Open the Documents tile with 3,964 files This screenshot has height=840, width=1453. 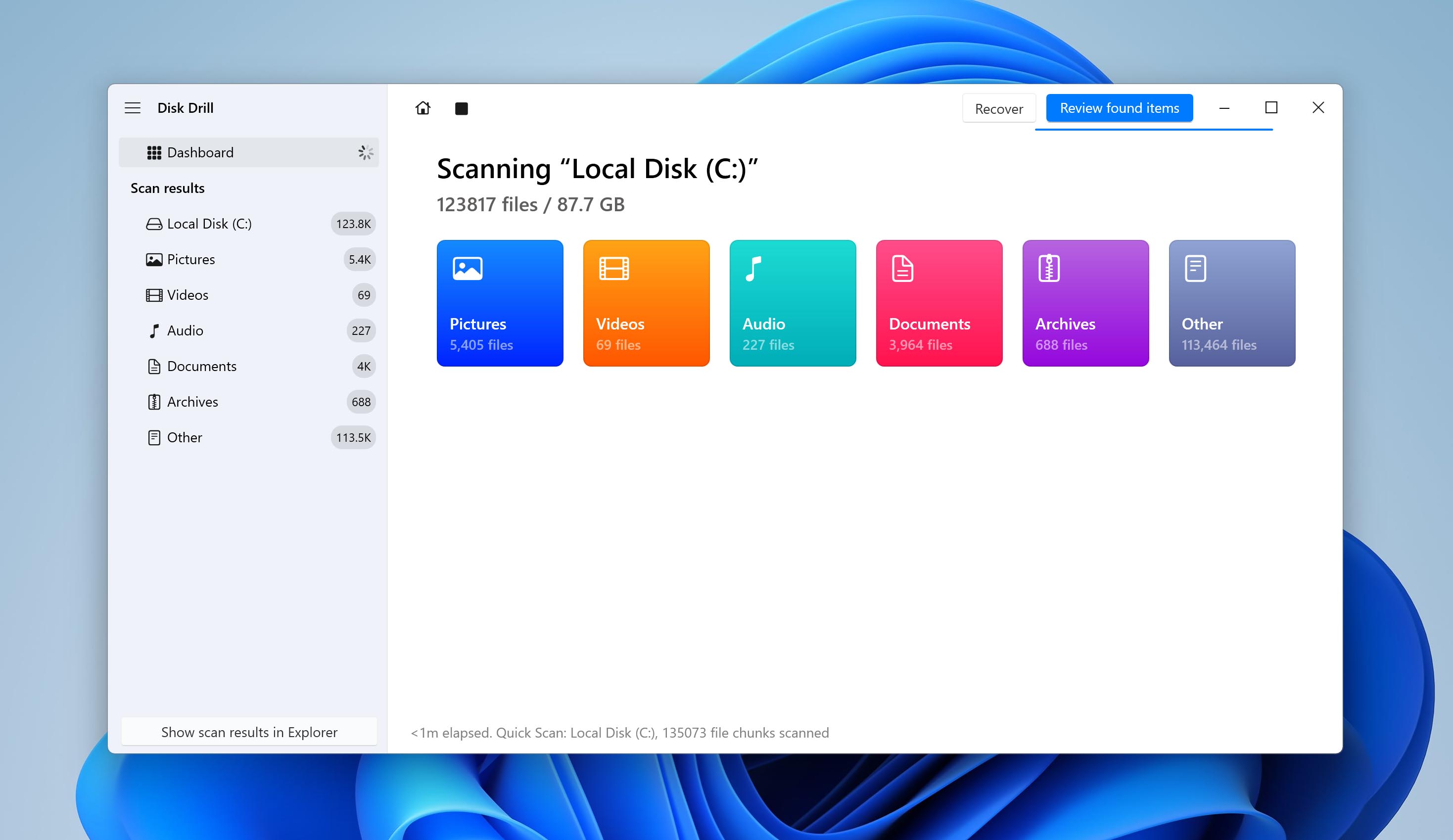[x=938, y=303]
